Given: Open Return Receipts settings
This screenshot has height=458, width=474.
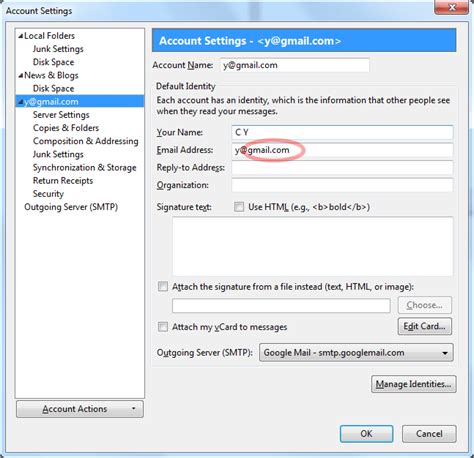Looking at the screenshot, I should 63,181.
